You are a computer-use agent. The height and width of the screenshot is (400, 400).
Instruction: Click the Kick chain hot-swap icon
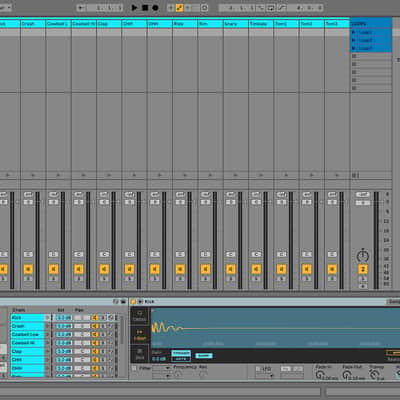point(111,318)
